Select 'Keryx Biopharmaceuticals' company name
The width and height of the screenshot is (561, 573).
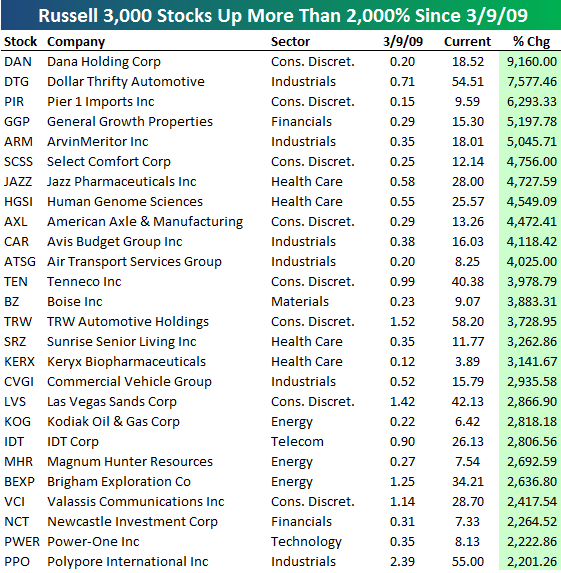(x=126, y=362)
